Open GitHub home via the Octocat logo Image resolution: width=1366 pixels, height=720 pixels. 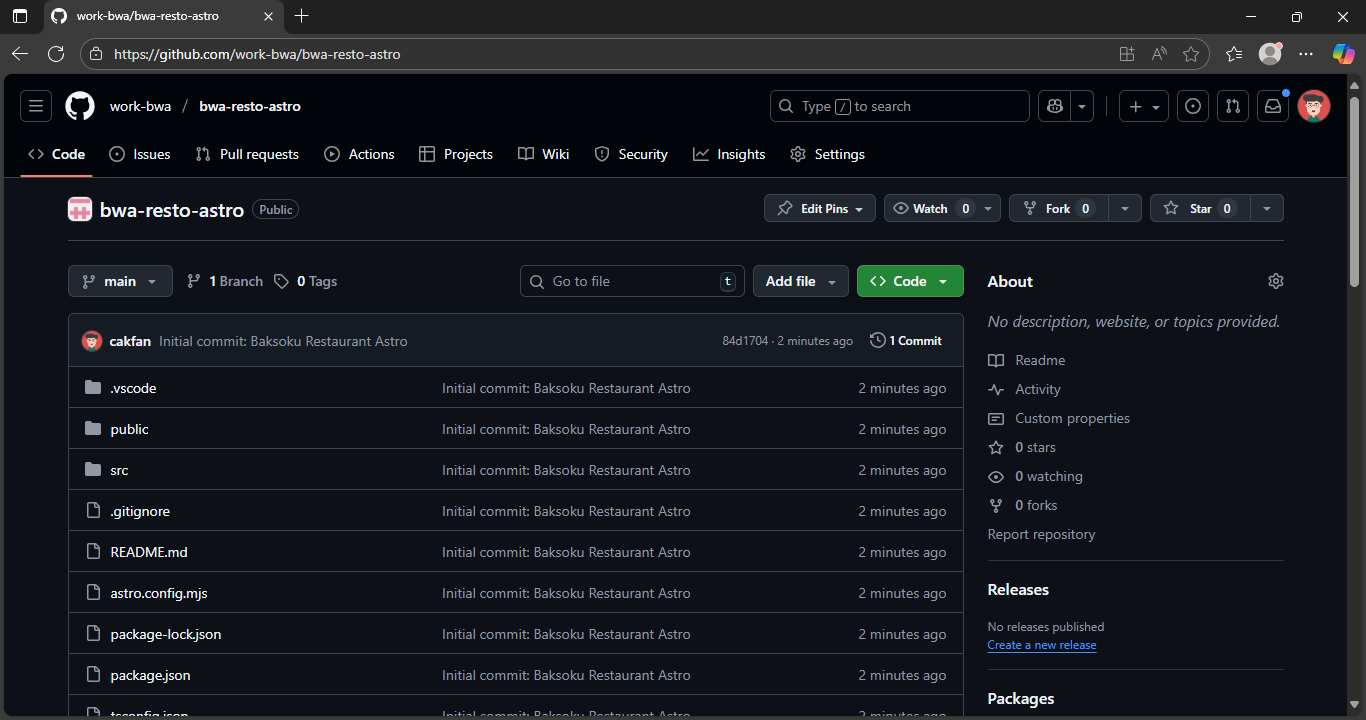tap(79, 105)
